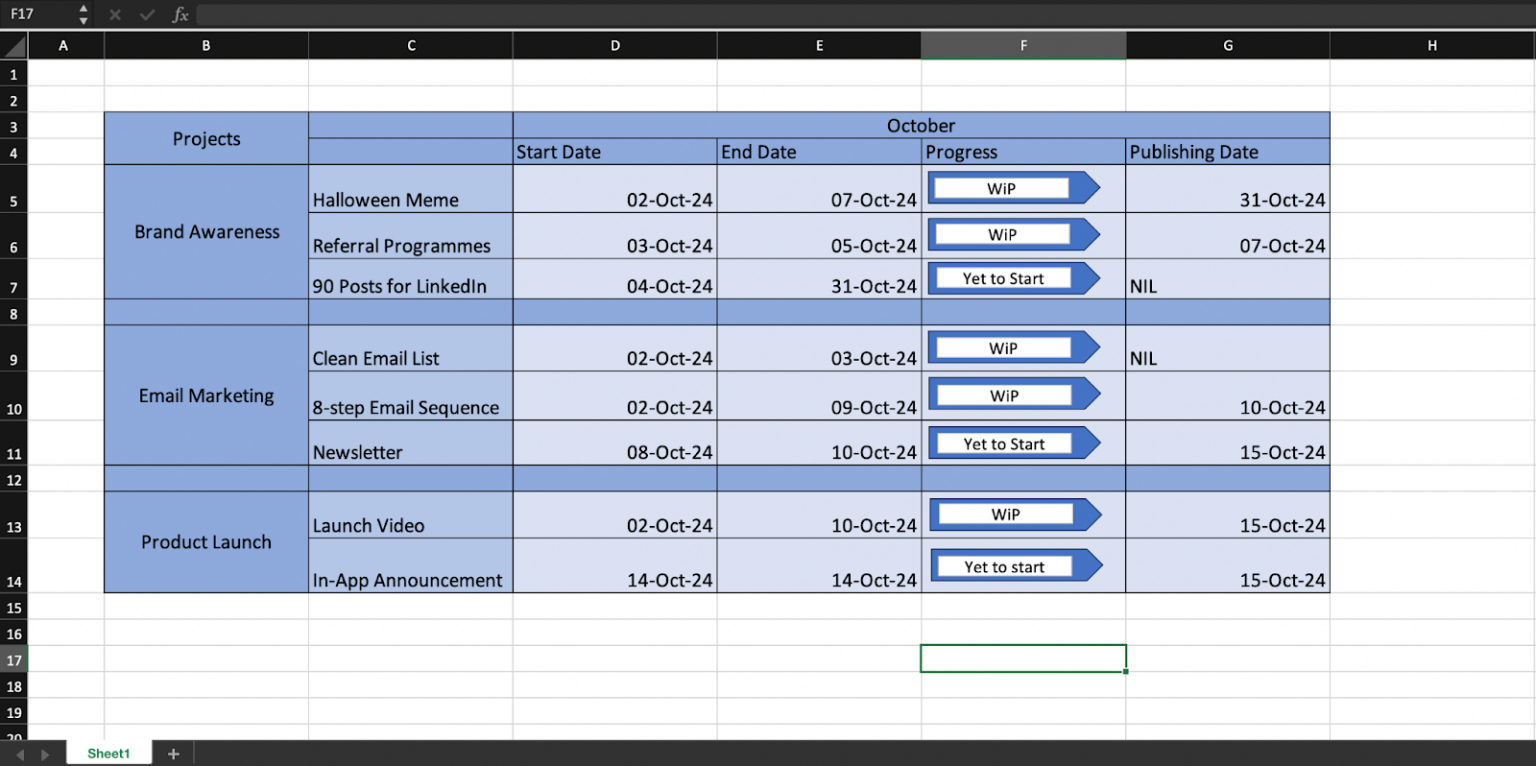Viewport: 1536px width, 766px height.
Task: Click the Cancel X icon in formula bar
Action: [114, 14]
